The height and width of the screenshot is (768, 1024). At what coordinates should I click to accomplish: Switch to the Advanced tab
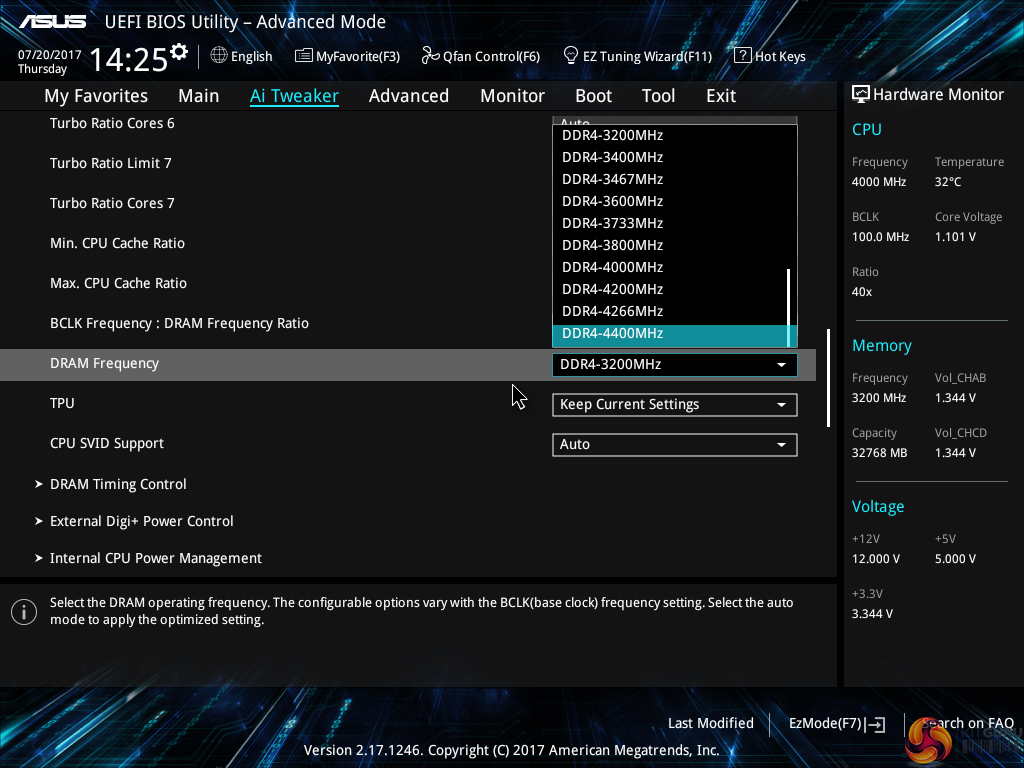(x=408, y=96)
